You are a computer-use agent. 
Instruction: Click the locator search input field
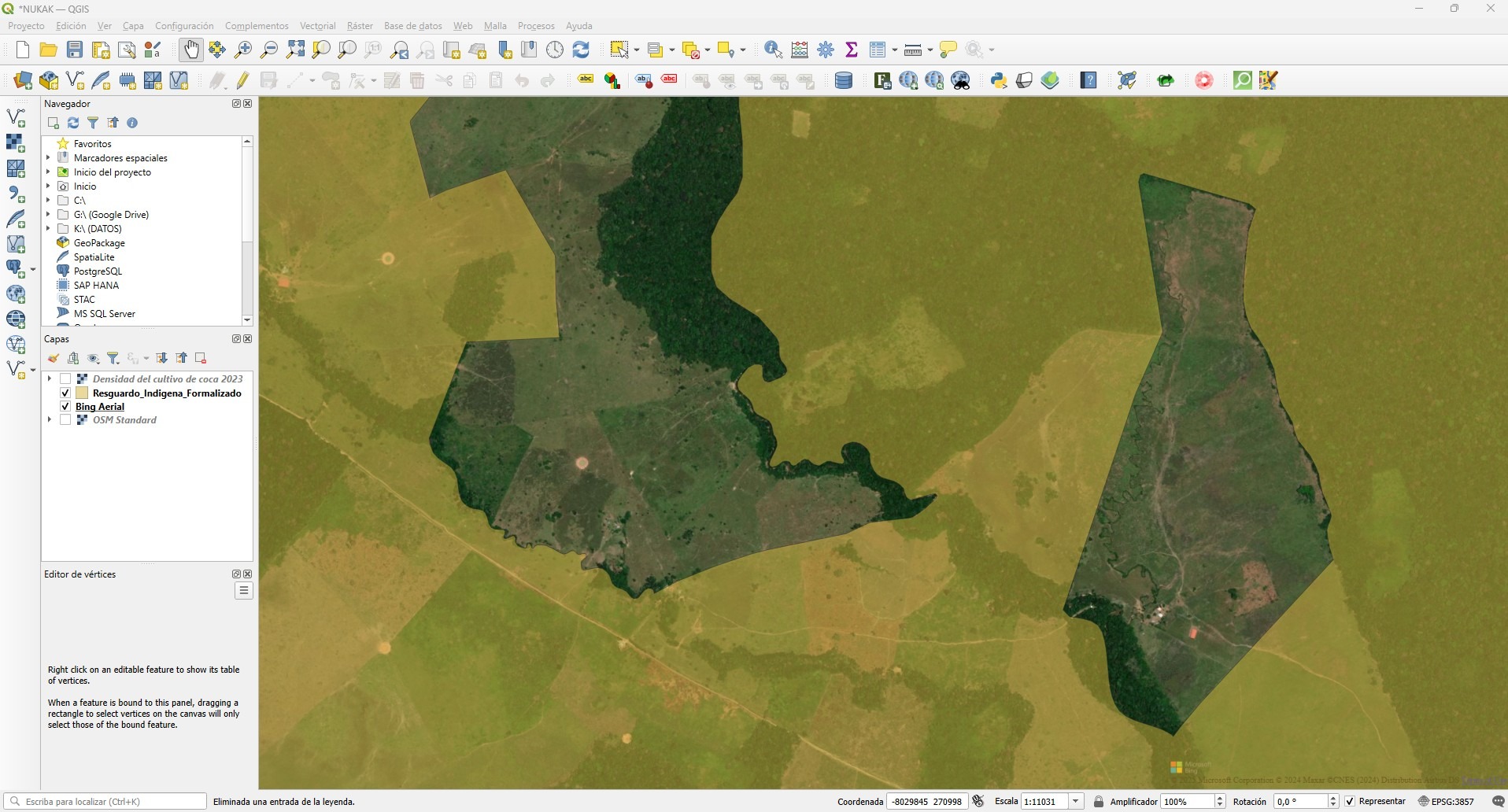[110, 801]
